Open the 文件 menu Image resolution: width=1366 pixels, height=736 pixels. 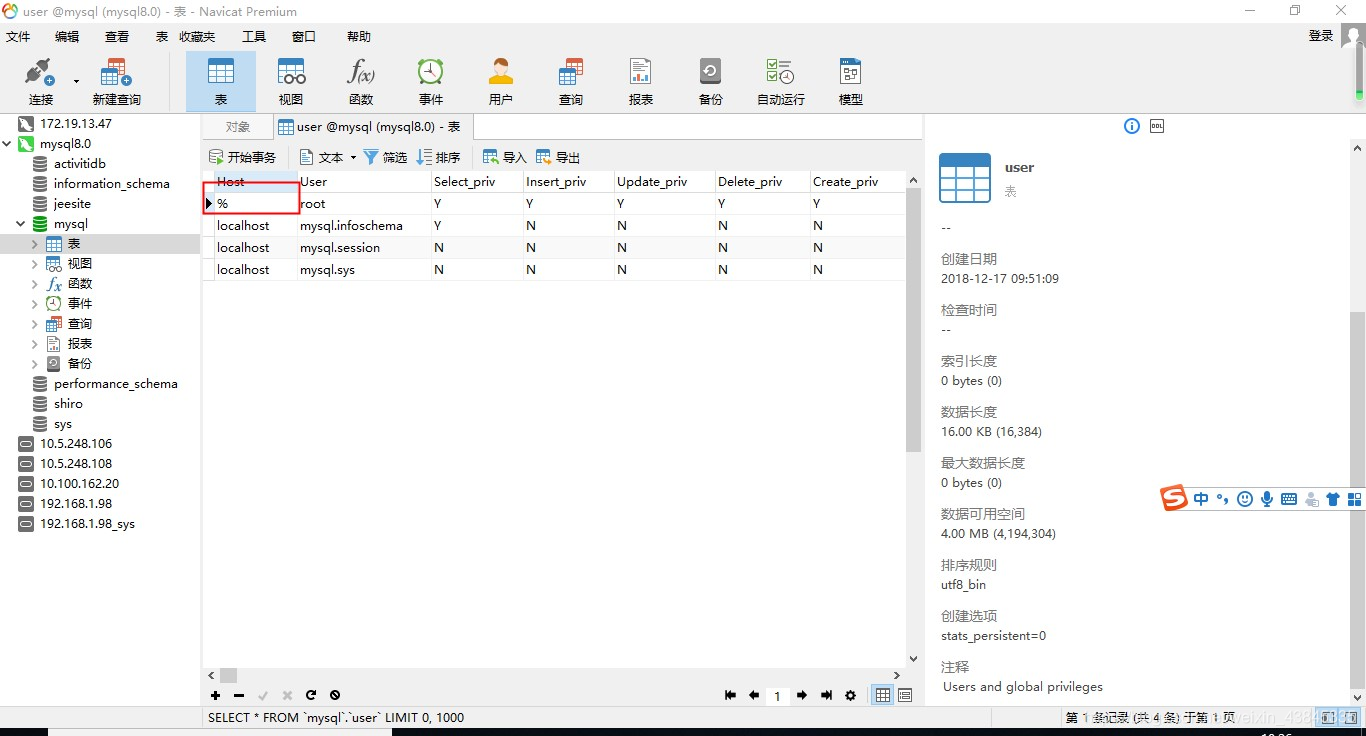click(x=19, y=37)
